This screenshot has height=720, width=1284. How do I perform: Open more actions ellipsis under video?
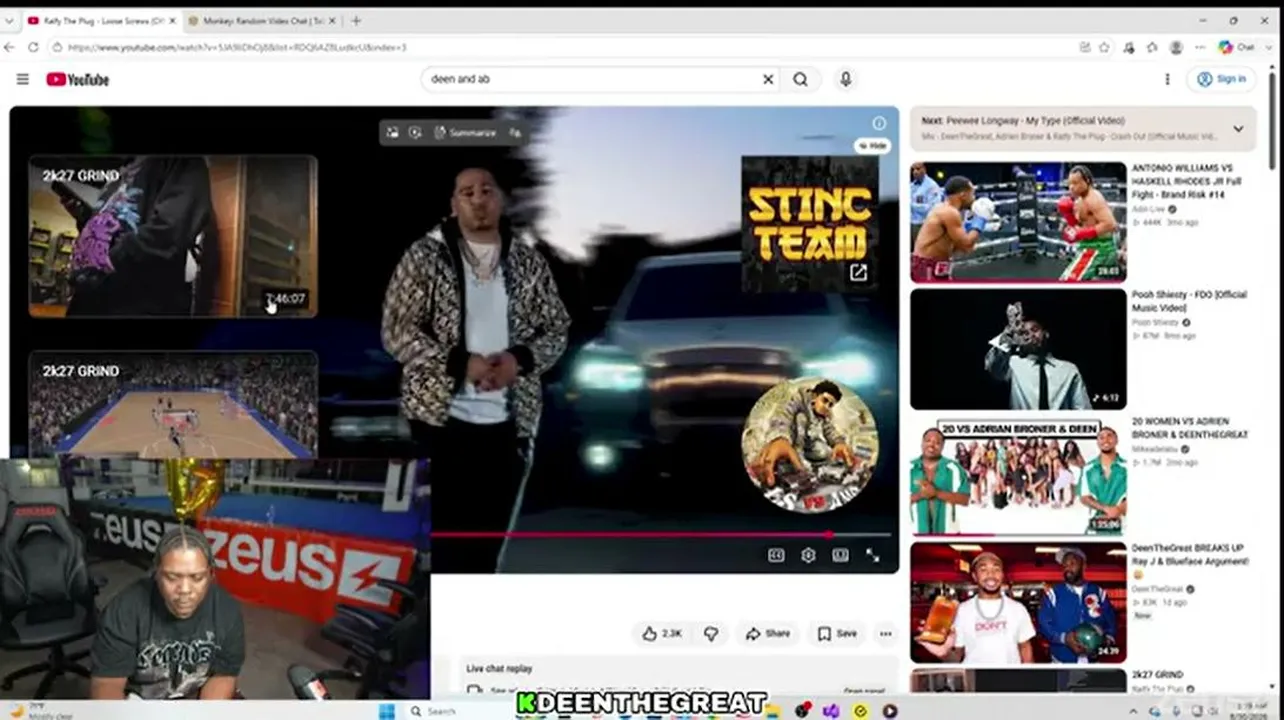885,633
